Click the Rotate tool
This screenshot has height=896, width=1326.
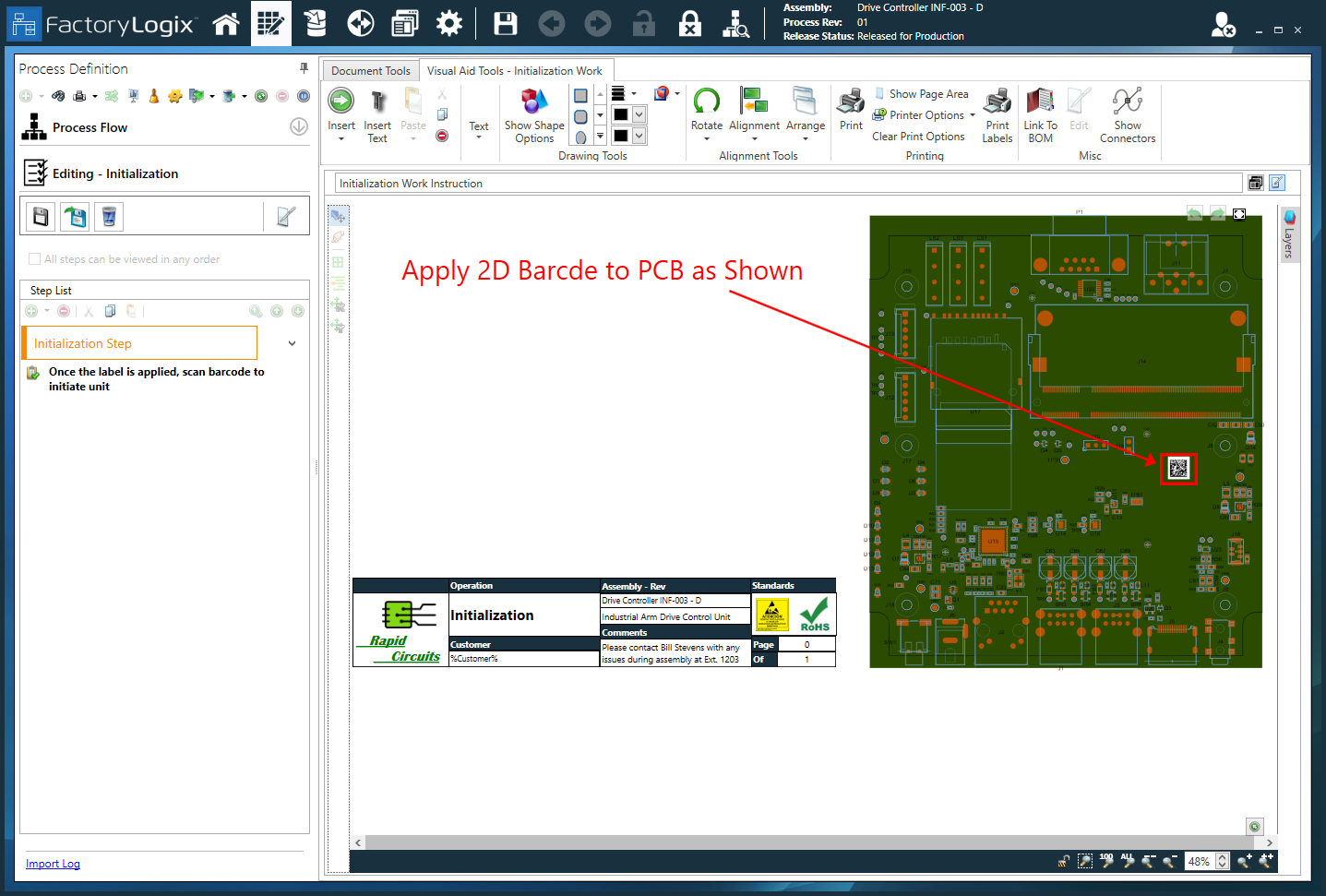(x=707, y=114)
